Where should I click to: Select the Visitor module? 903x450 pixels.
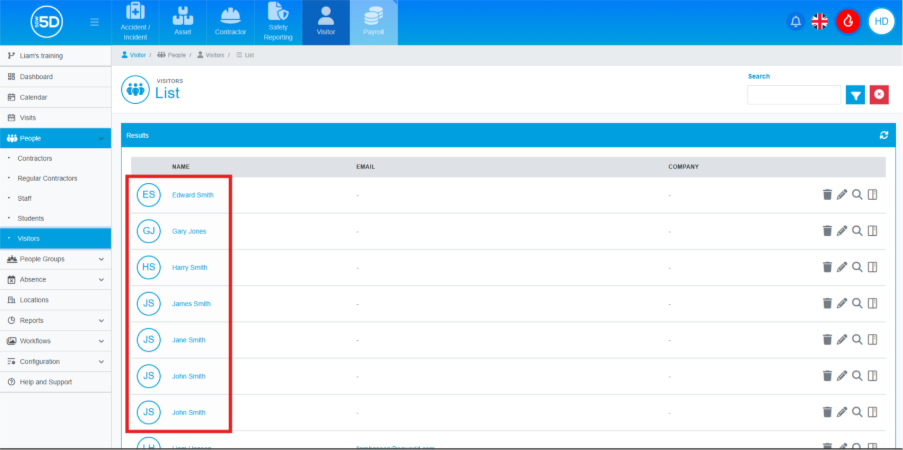click(325, 22)
